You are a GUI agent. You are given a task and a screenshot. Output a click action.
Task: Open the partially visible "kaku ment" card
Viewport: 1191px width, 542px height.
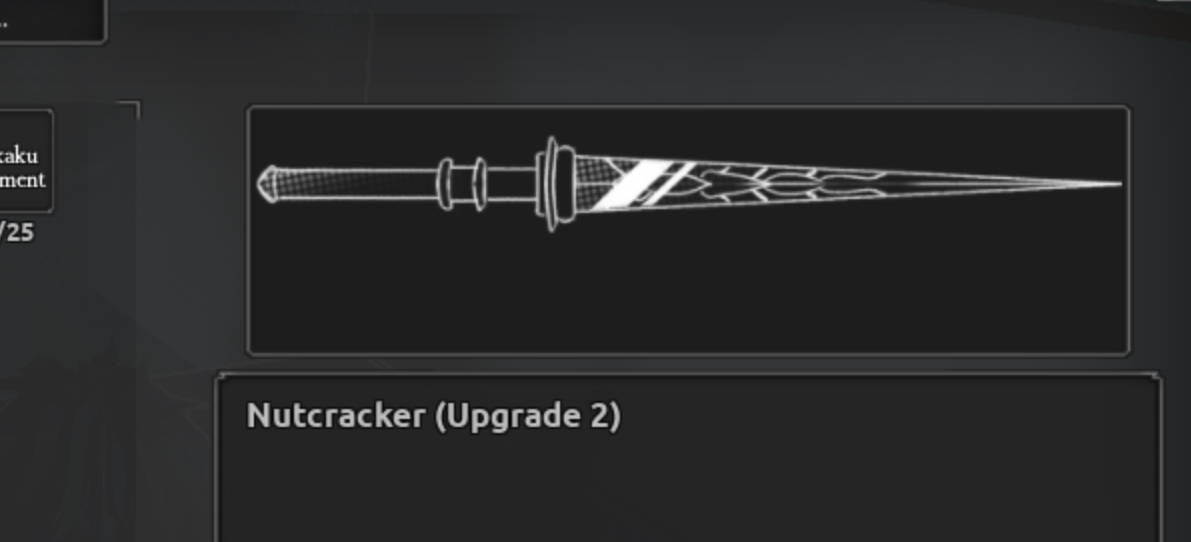[x=24, y=161]
